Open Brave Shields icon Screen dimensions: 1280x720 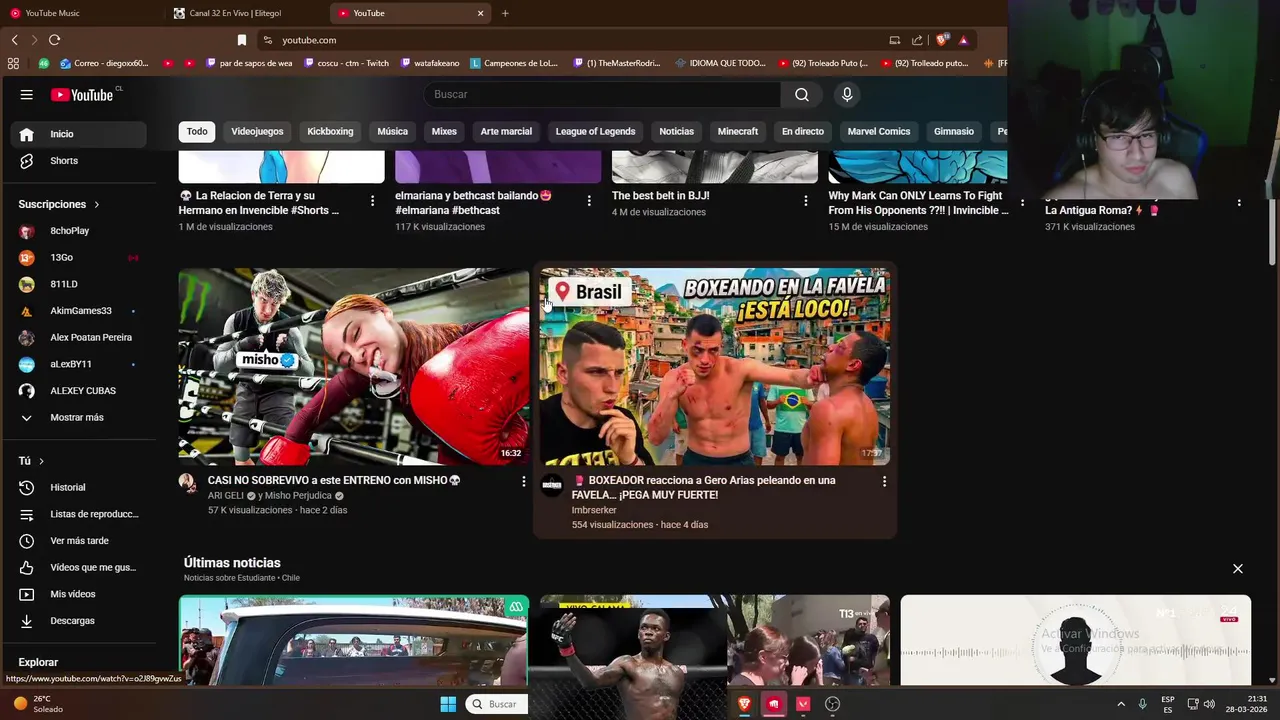(941, 40)
